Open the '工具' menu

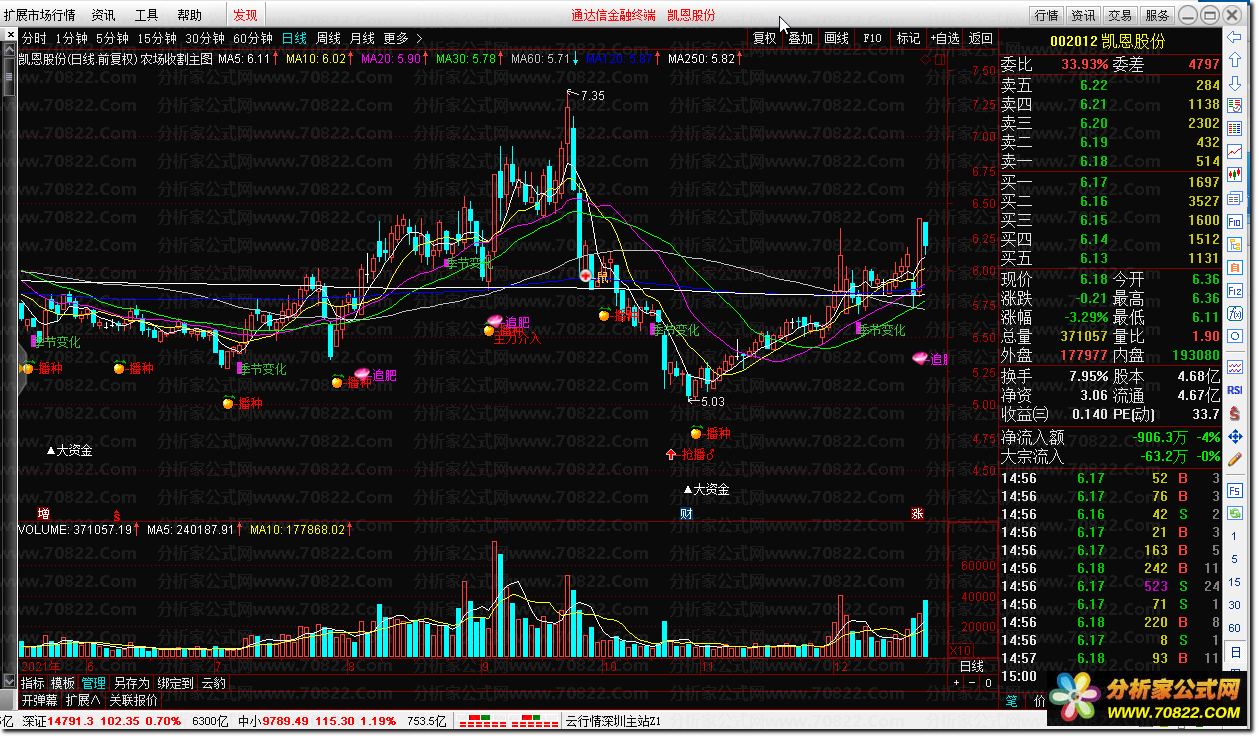pos(146,15)
